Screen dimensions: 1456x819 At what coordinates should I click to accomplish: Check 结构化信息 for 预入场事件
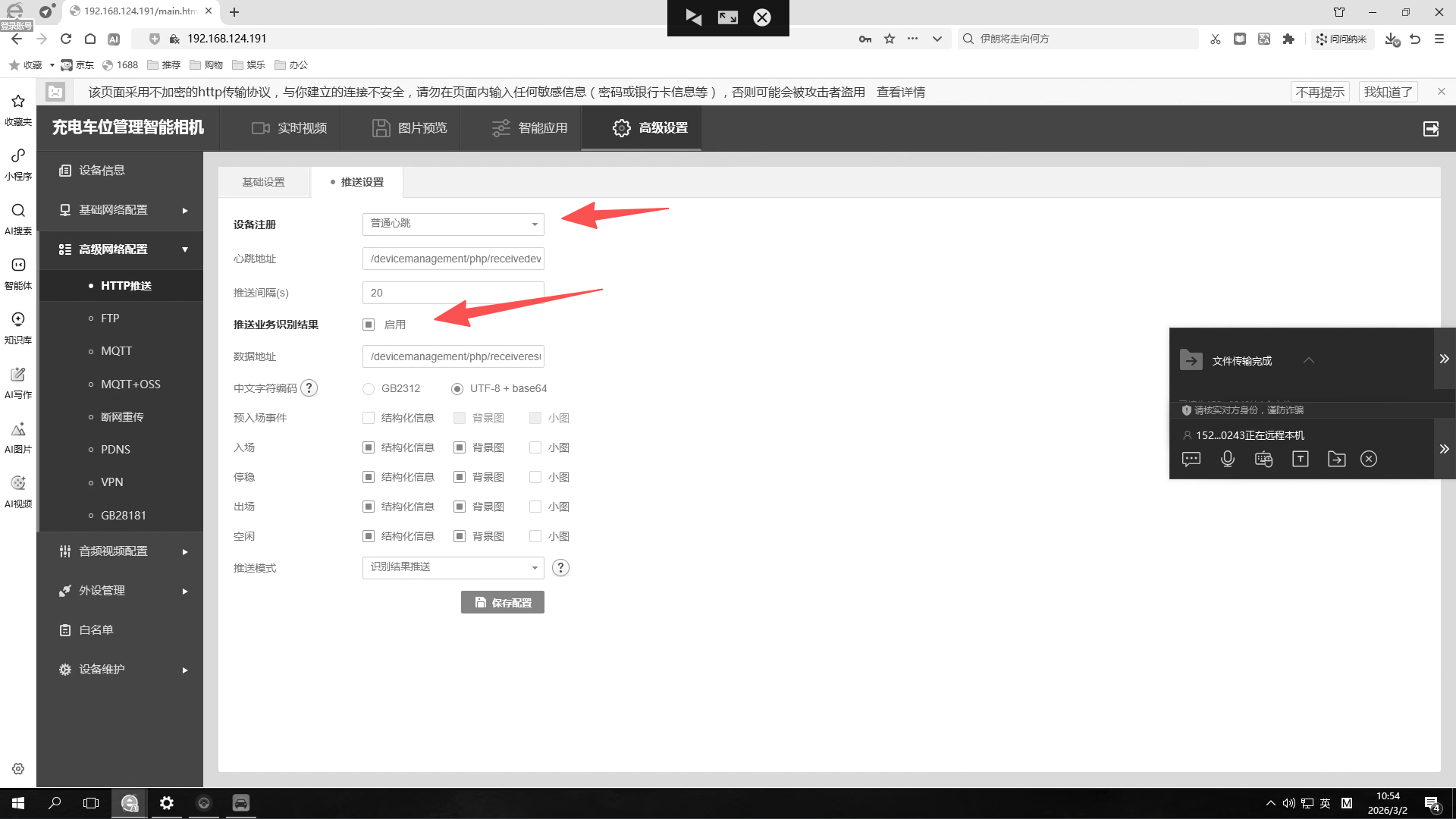click(369, 418)
